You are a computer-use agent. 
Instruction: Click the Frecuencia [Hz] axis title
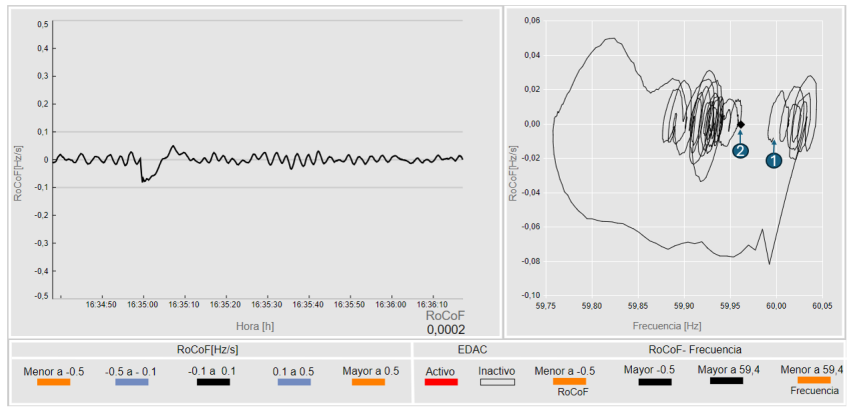667,326
